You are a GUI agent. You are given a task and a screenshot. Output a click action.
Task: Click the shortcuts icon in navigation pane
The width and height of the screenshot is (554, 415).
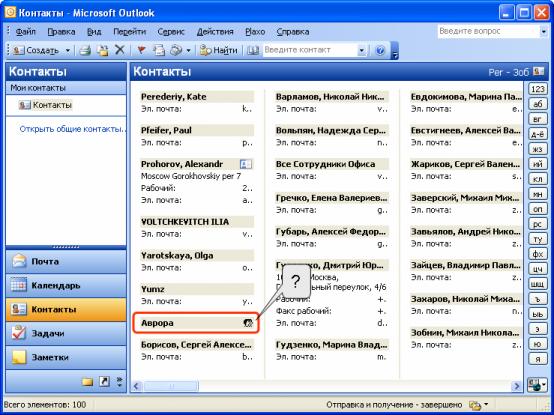[x=104, y=381]
